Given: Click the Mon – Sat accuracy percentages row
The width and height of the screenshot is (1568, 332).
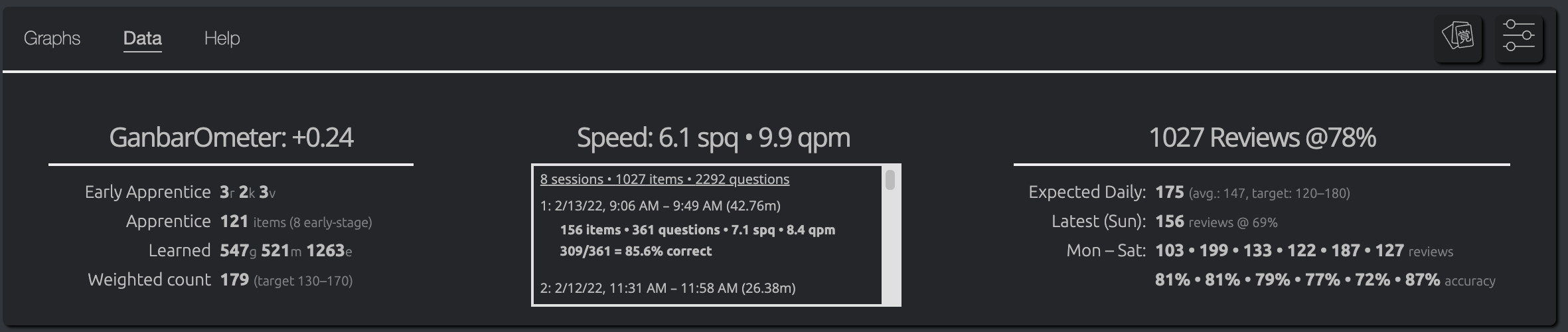Looking at the screenshot, I should tap(1296, 280).
